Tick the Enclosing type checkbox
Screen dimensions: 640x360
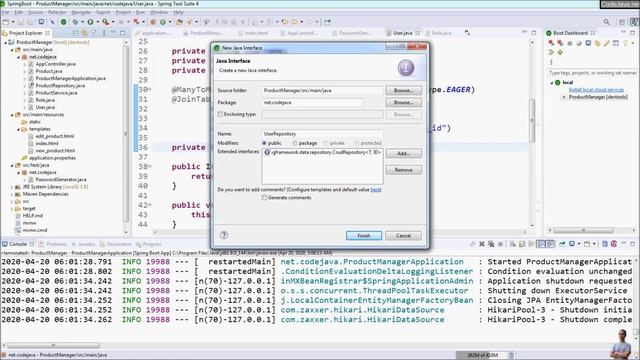(x=220, y=114)
